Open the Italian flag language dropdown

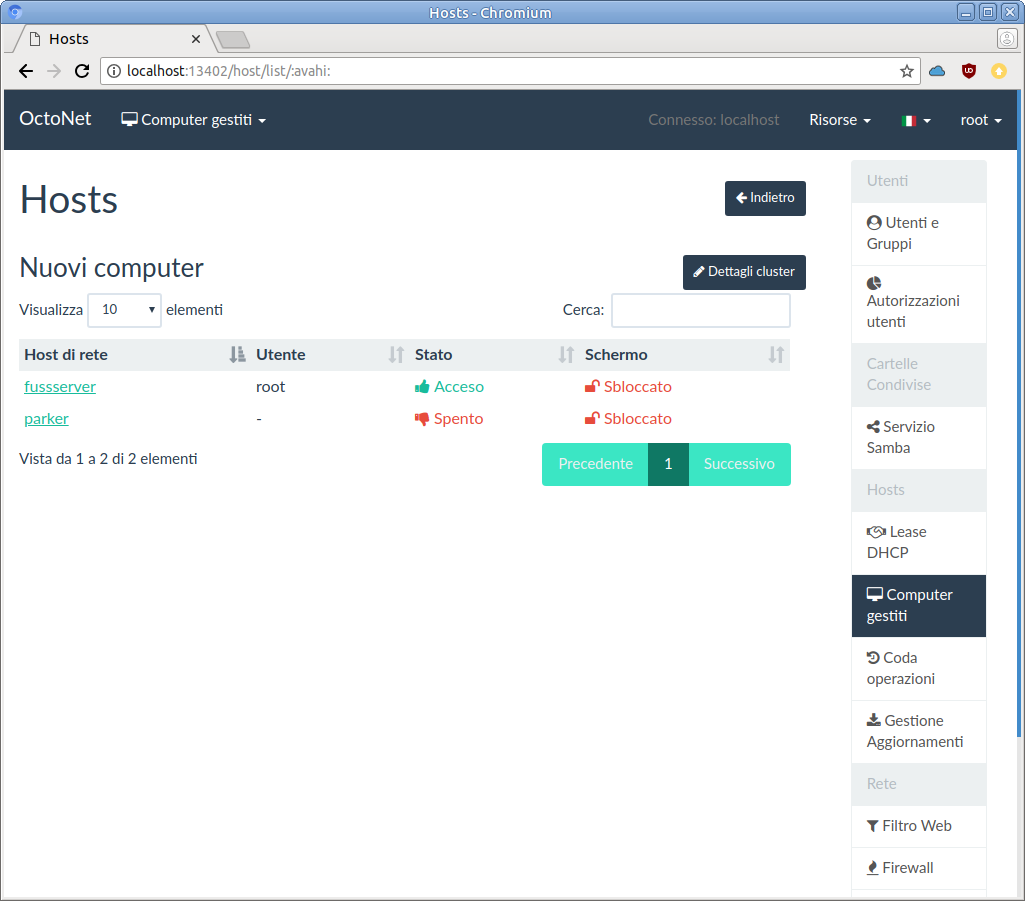pos(916,120)
